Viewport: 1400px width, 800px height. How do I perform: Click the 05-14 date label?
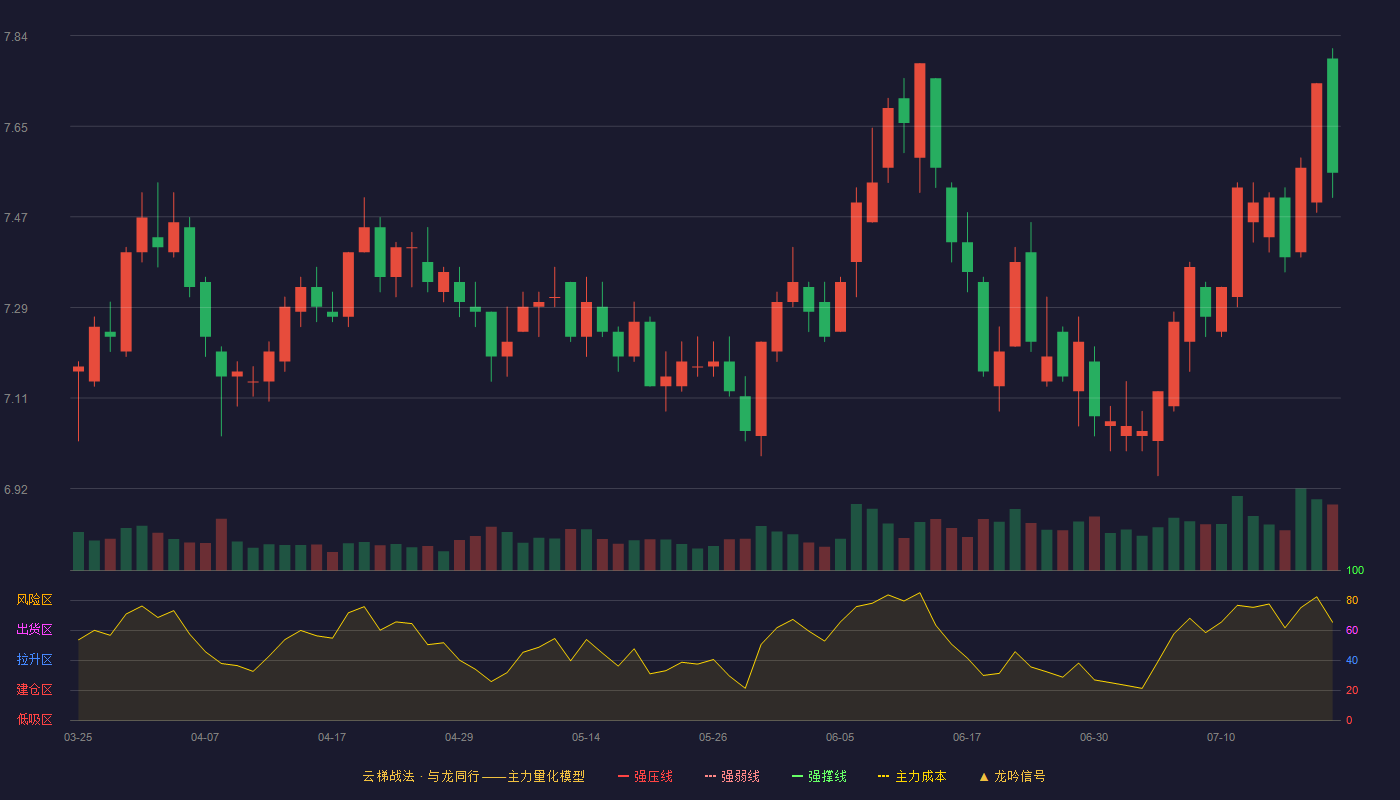[586, 737]
